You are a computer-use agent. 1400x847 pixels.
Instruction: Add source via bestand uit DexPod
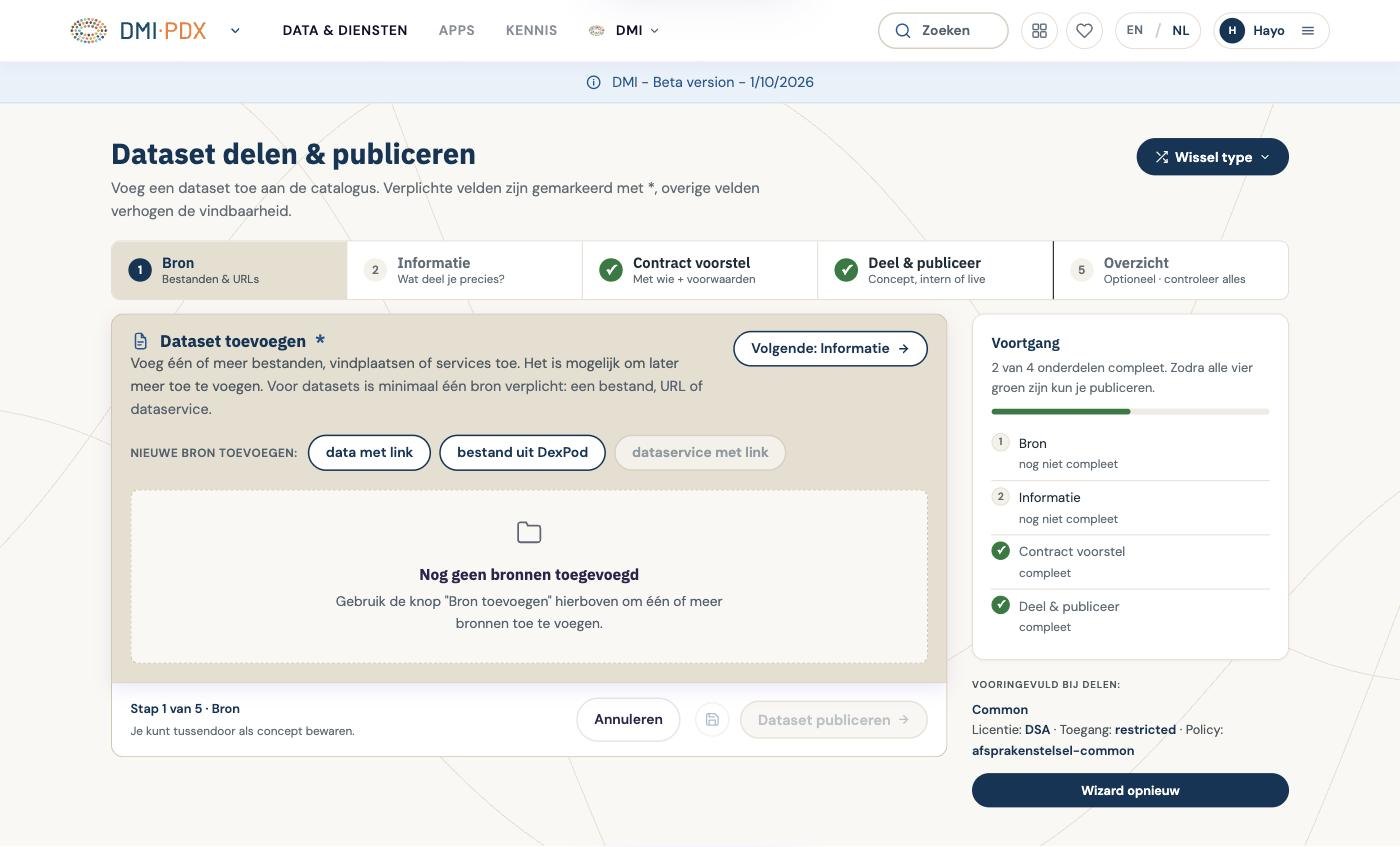click(522, 452)
